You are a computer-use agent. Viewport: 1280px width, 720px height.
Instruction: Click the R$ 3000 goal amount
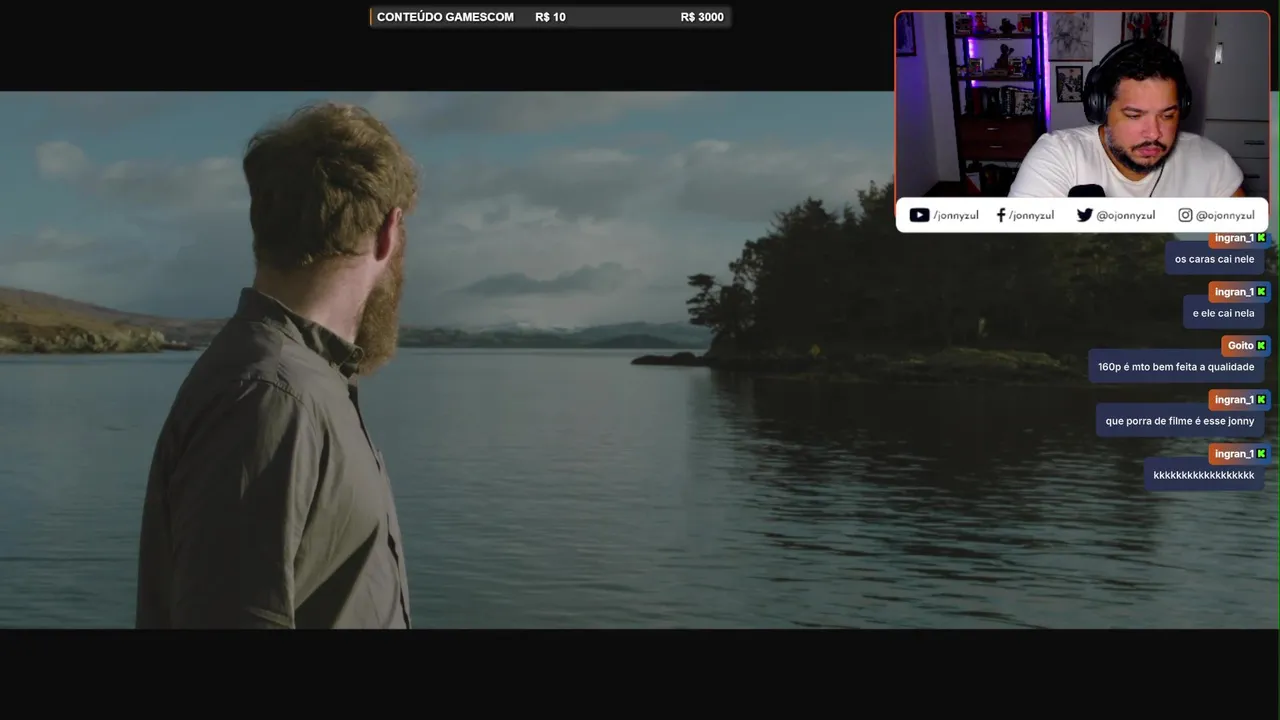click(x=702, y=17)
